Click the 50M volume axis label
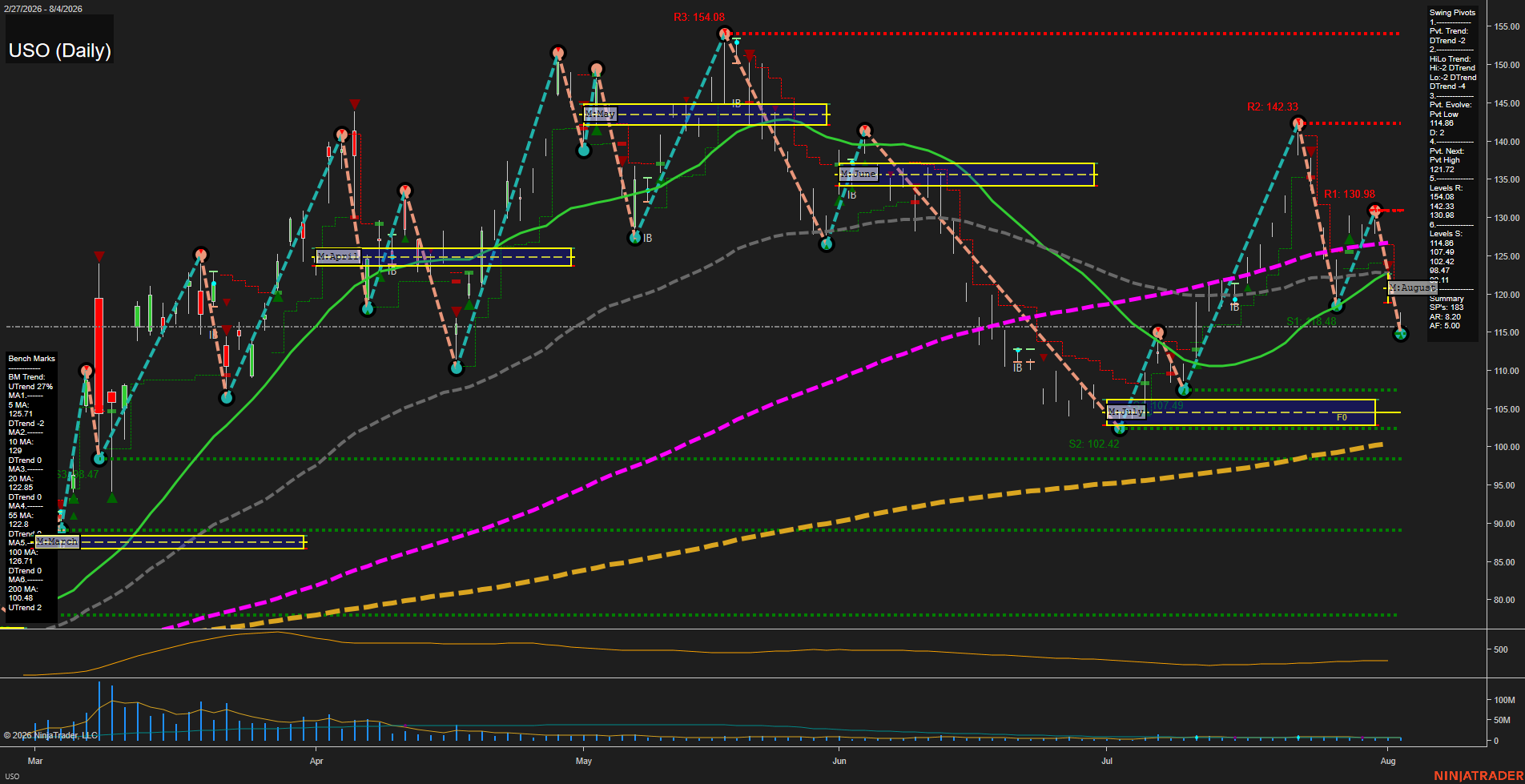Viewport: 1525px width, 784px height. (x=1502, y=720)
